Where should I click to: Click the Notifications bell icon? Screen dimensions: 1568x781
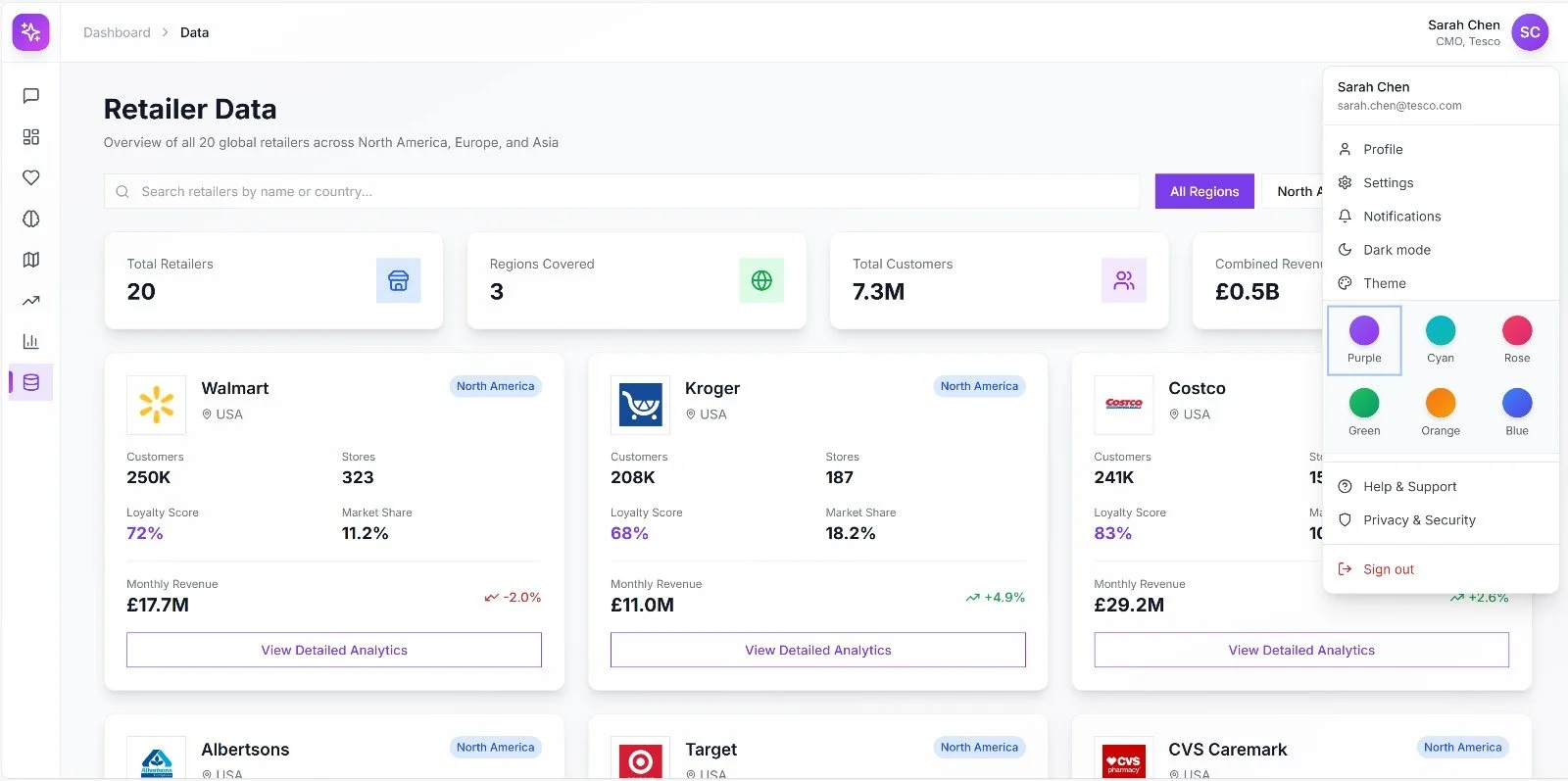tap(1346, 216)
